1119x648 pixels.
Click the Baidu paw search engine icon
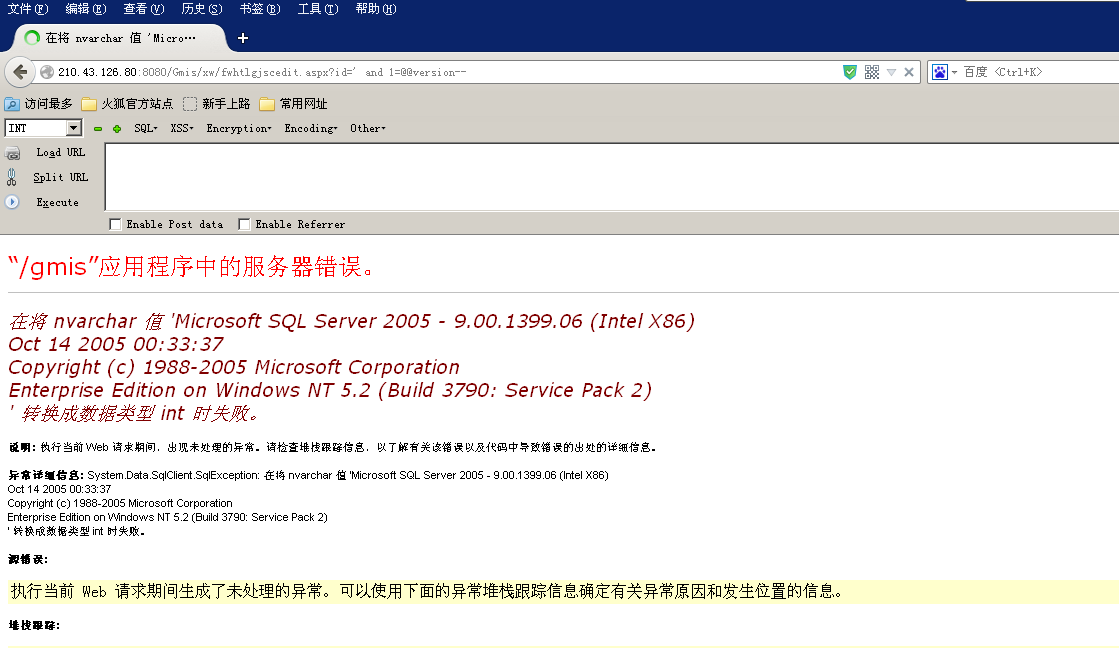pyautogui.click(x=940, y=72)
